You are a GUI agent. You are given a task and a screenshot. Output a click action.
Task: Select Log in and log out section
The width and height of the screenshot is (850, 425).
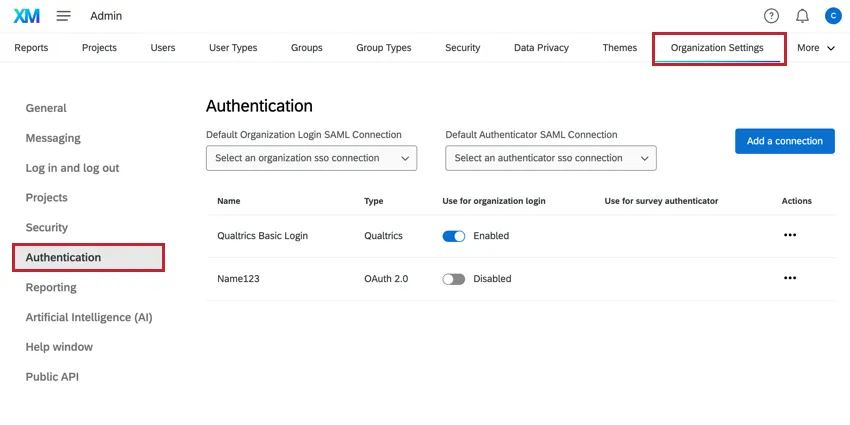tap(72, 168)
